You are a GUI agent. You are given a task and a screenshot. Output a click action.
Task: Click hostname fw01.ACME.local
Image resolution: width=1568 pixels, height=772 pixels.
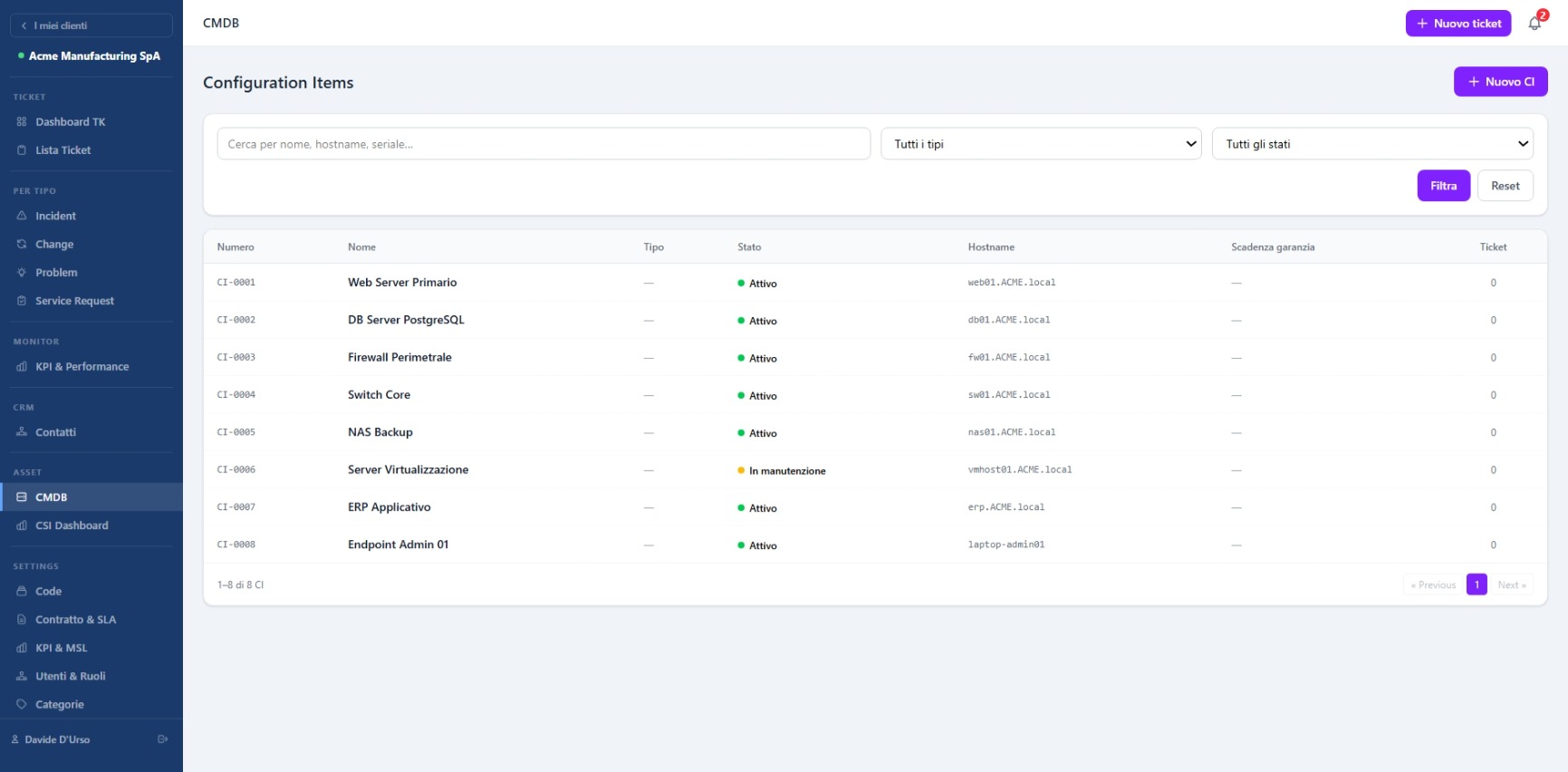(1008, 357)
